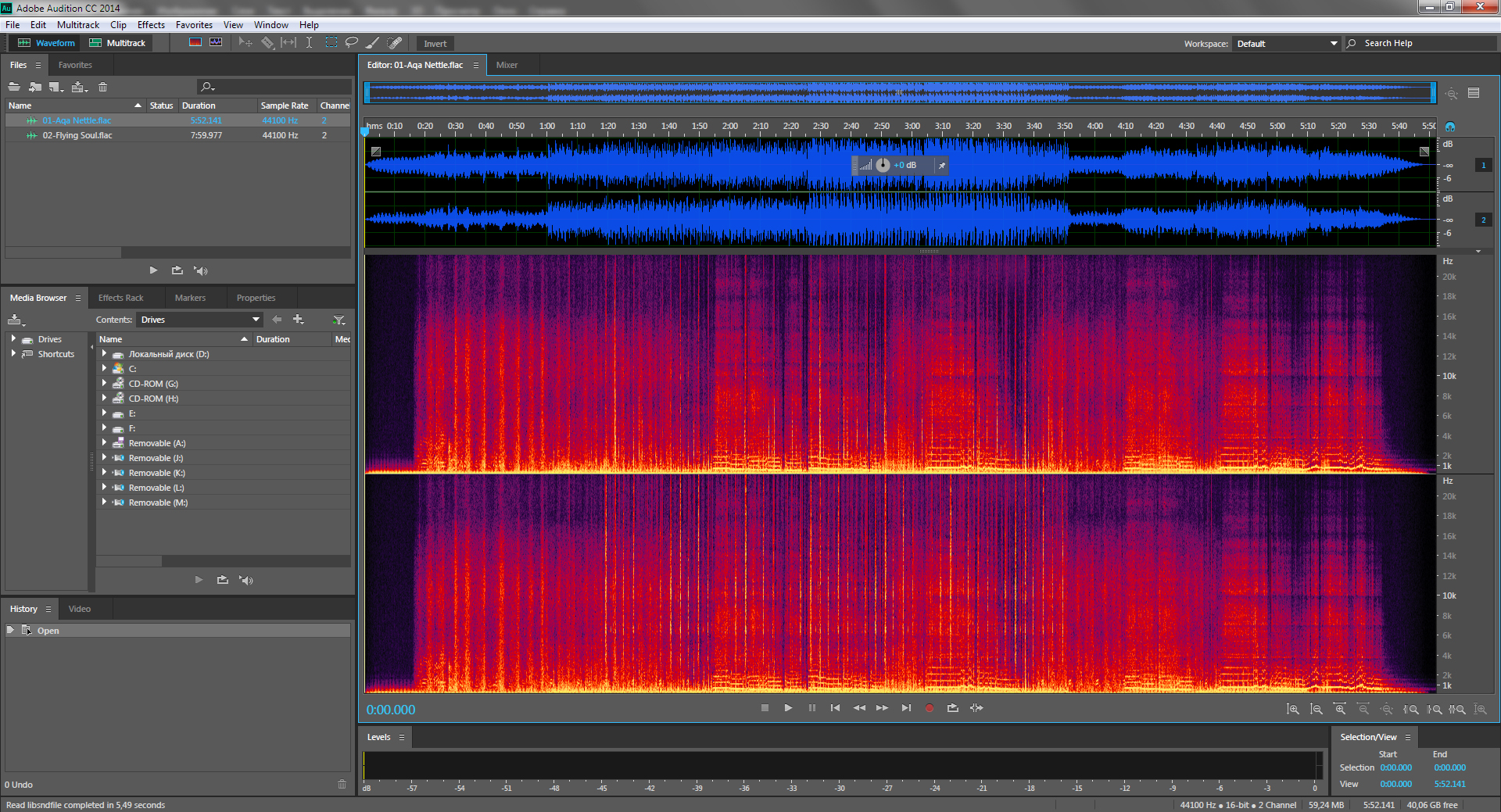Viewport: 1501px width, 812px height.
Task: Click Zoom In Time icon
Action: pos(1340,709)
